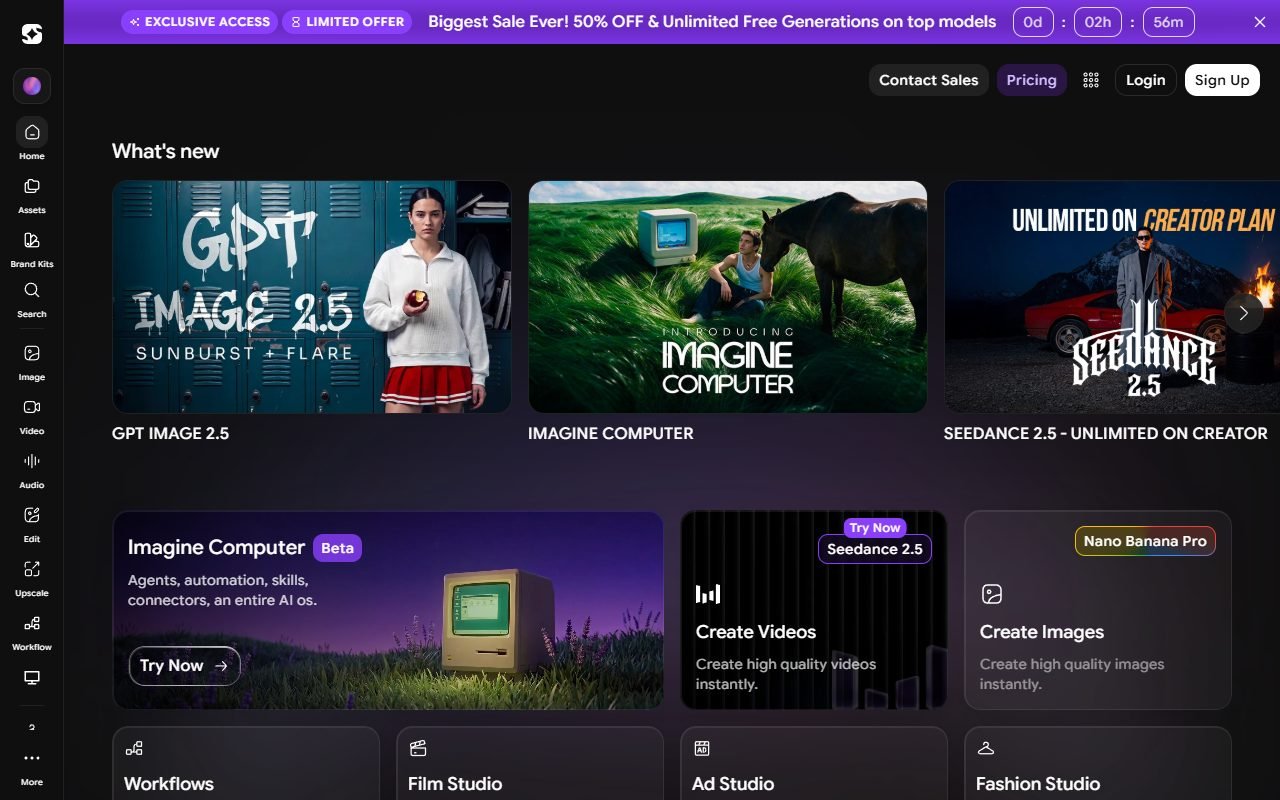Open Brand Kits in the sidebar
Image resolution: width=1280 pixels, height=800 pixels.
pyautogui.click(x=32, y=250)
